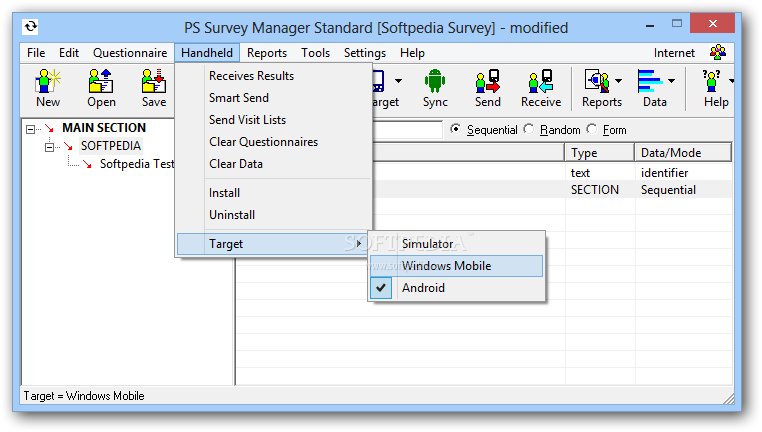The image size is (762, 432).
Task: Click the red arrow icon beside SOFTPEDIA node
Action: pyautogui.click(x=68, y=146)
